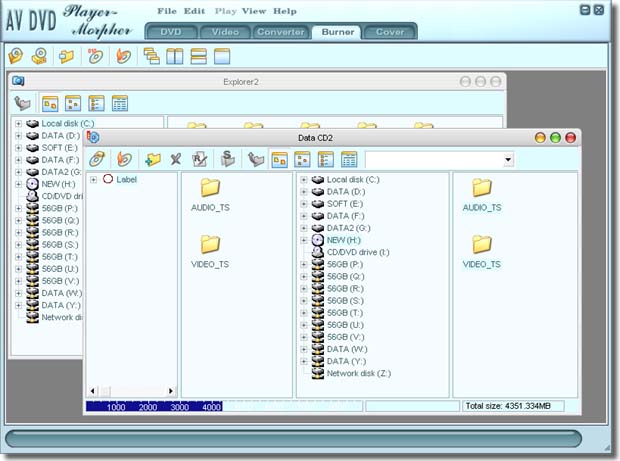Image resolution: width=620 pixels, height=461 pixels.
Task: Click the disc capacity usage bar
Action: (224, 406)
